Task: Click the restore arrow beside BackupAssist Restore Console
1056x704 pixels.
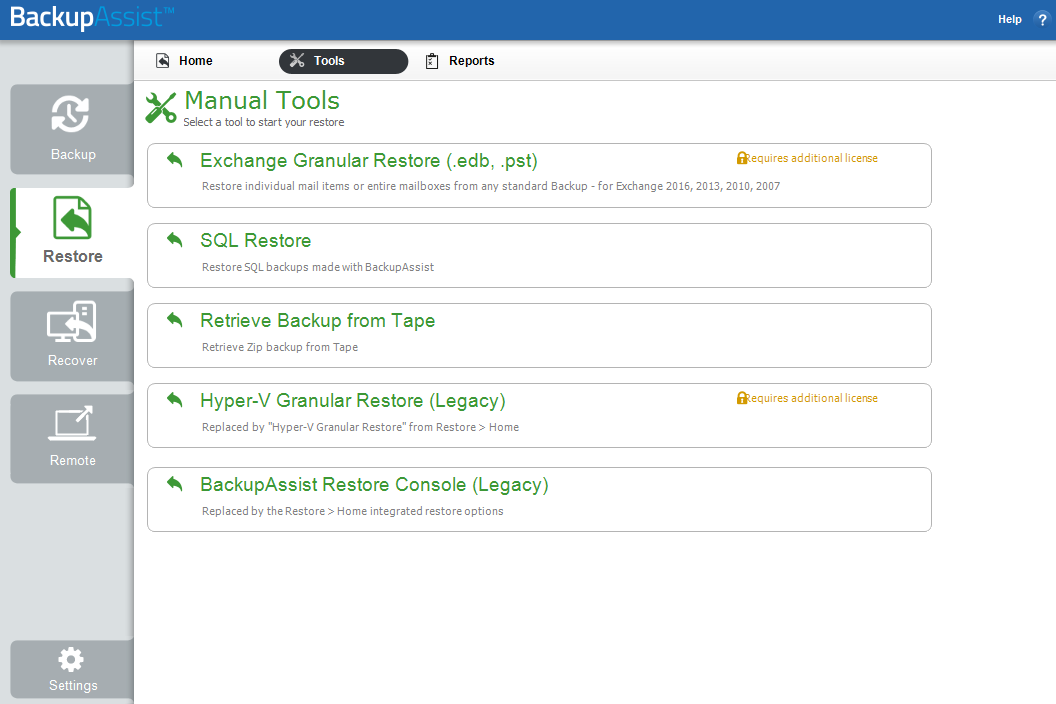Action: [x=175, y=484]
